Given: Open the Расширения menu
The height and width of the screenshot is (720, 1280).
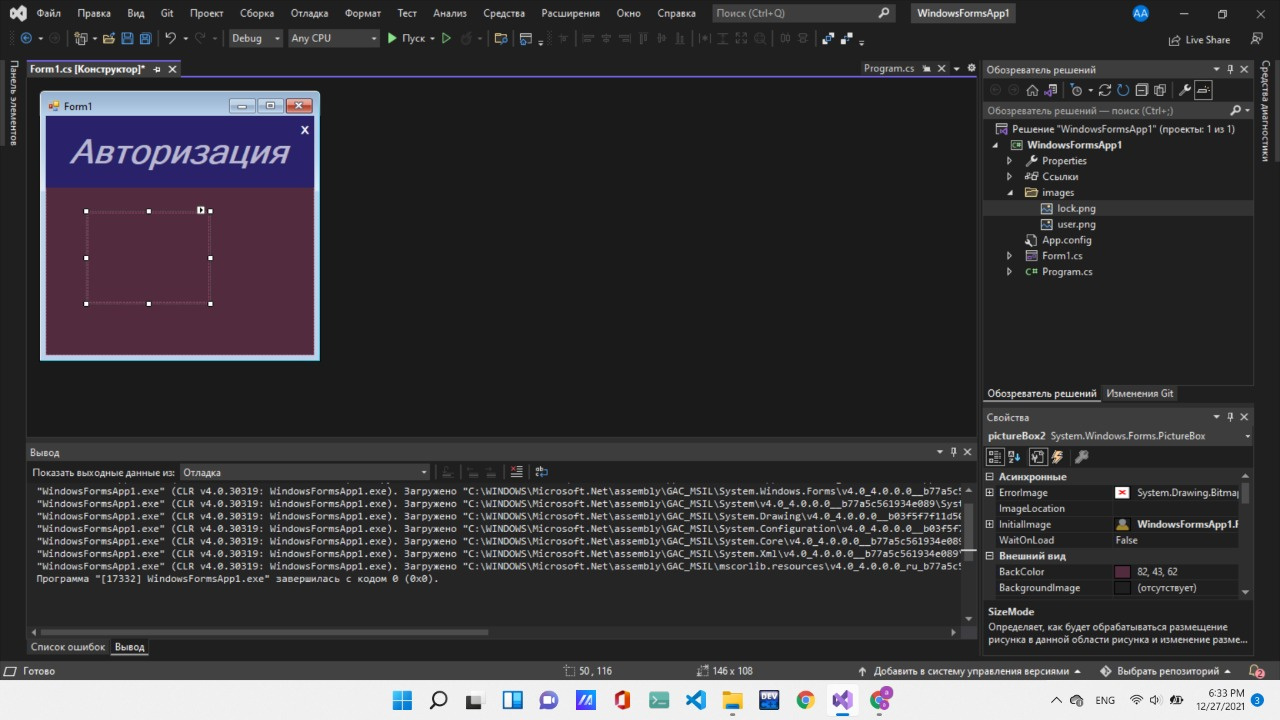Looking at the screenshot, I should pyautogui.click(x=570, y=13).
